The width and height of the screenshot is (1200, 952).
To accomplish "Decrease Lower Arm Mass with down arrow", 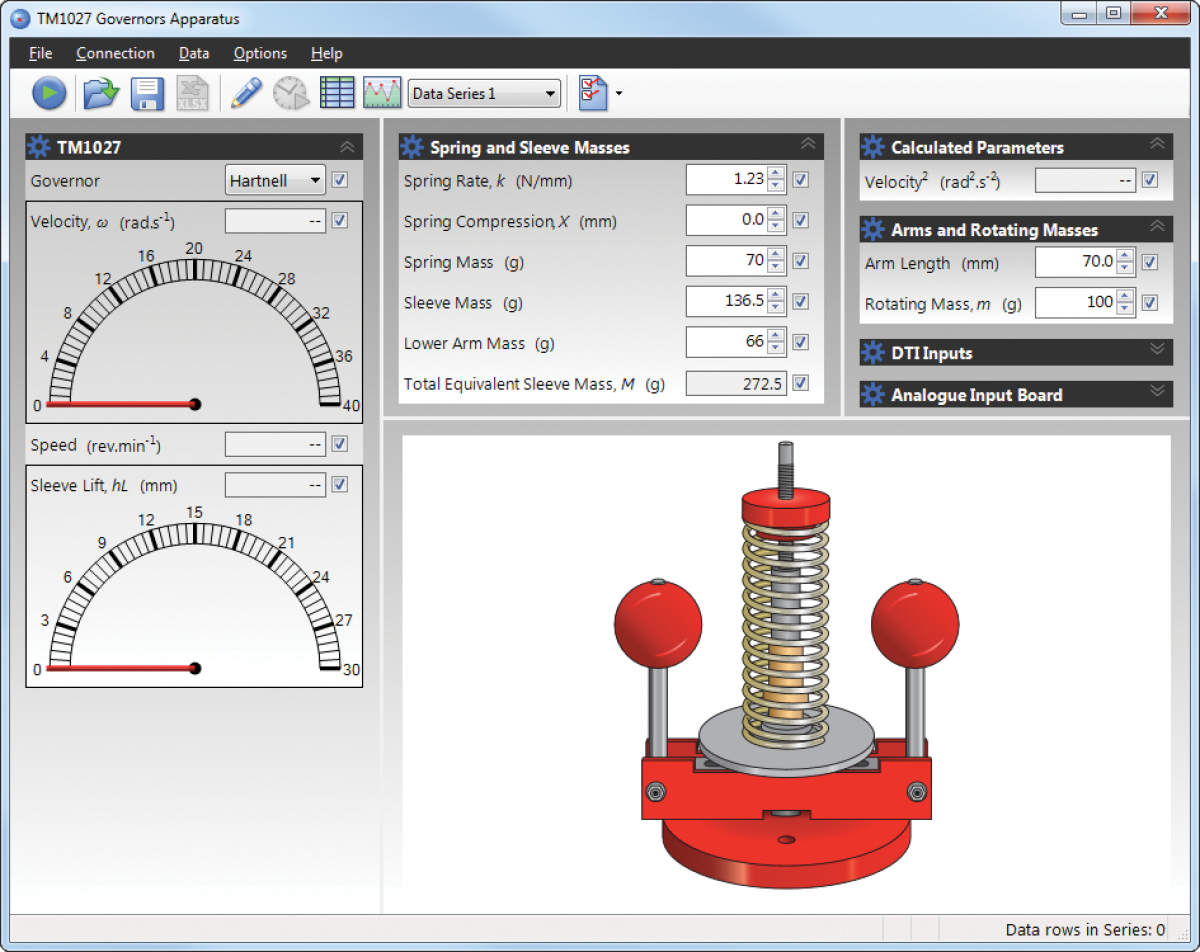I will tap(776, 349).
